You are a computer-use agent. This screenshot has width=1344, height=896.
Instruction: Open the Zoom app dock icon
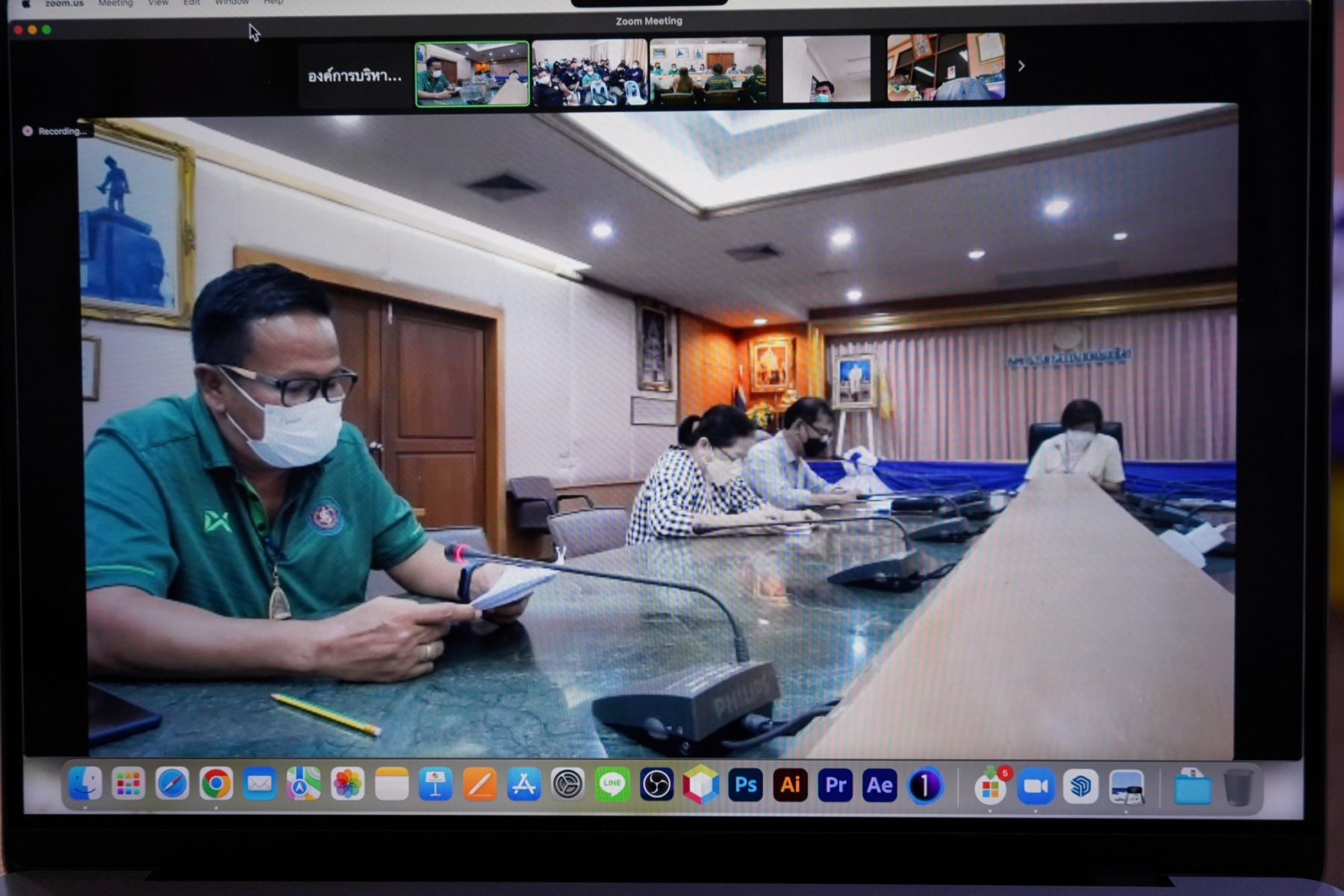click(x=1035, y=786)
